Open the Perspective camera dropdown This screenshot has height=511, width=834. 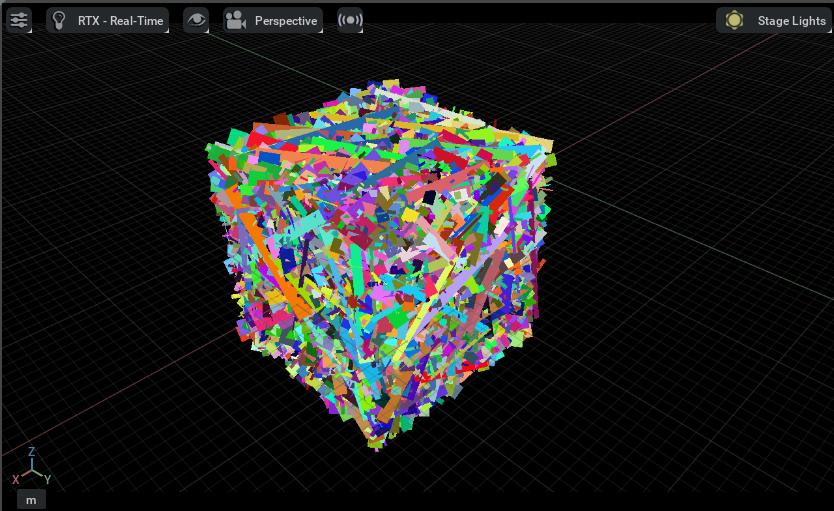(x=286, y=20)
